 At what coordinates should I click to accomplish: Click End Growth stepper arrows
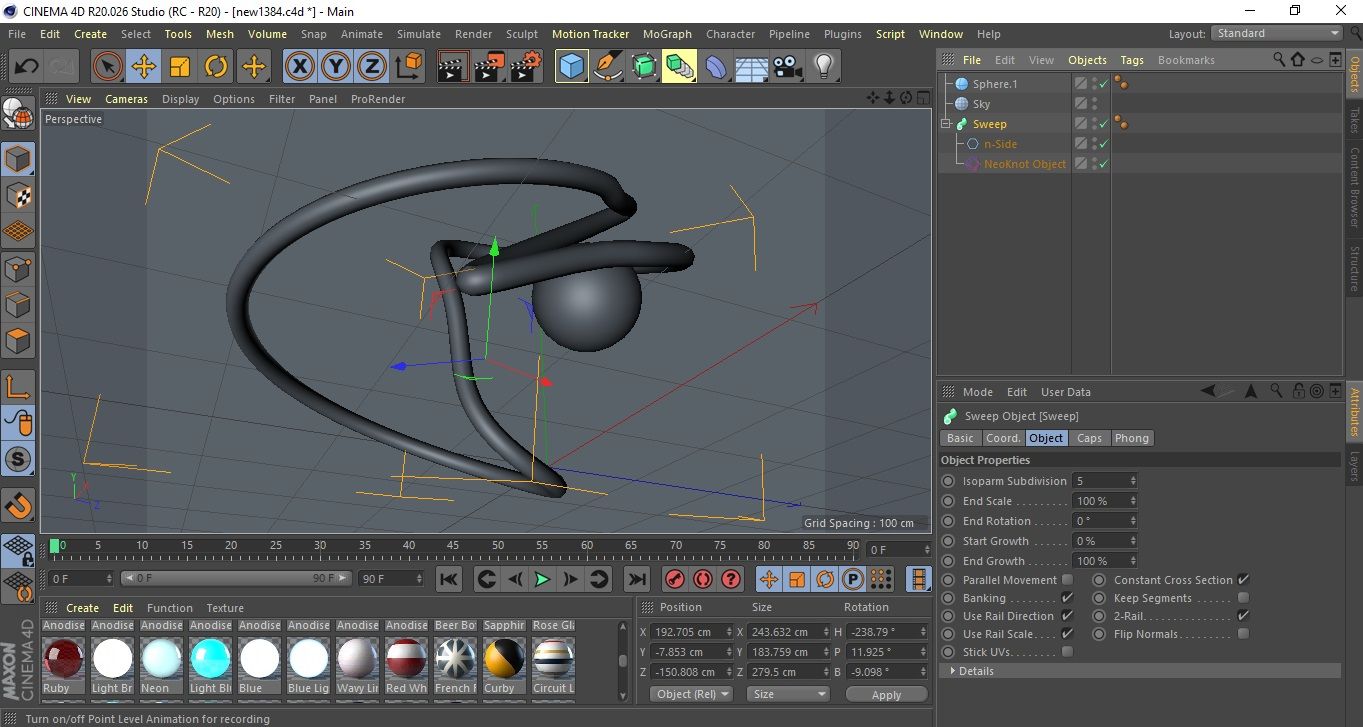pyautogui.click(x=1133, y=561)
